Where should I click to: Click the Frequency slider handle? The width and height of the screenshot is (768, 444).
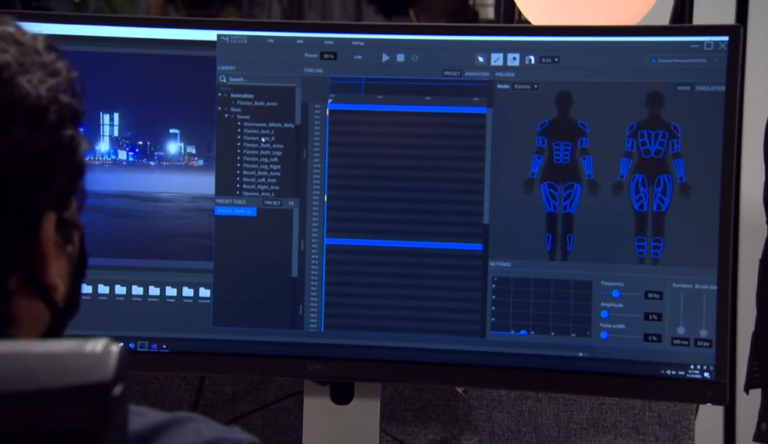(616, 294)
